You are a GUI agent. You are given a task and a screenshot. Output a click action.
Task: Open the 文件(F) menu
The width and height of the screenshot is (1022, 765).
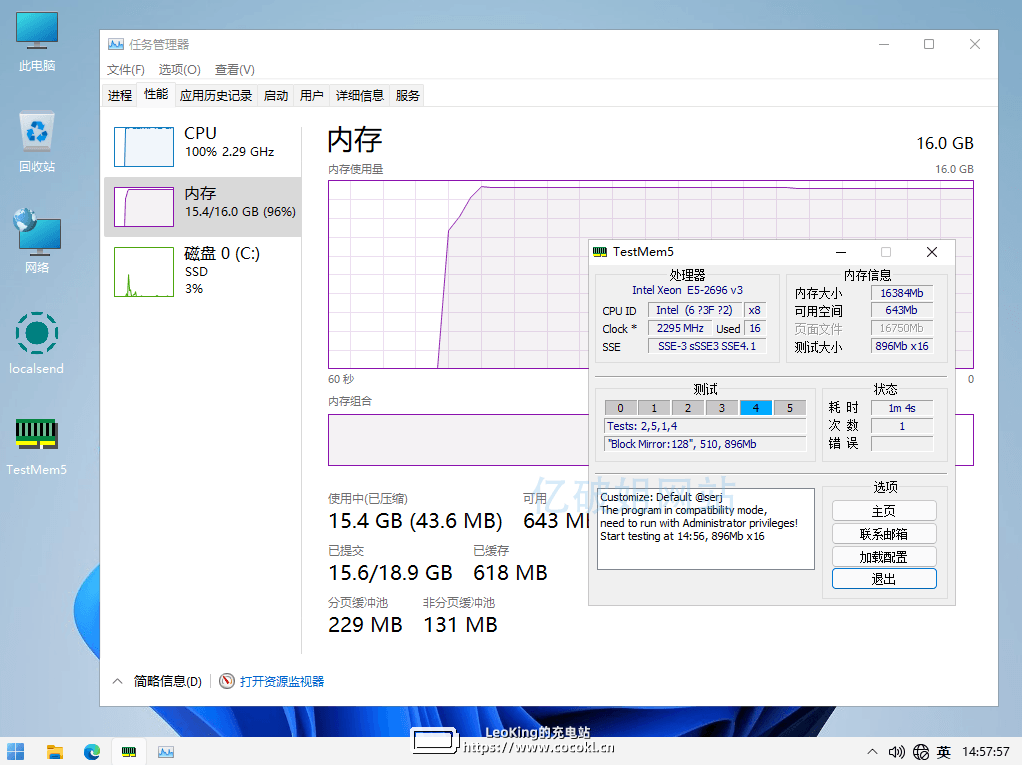pyautogui.click(x=126, y=70)
